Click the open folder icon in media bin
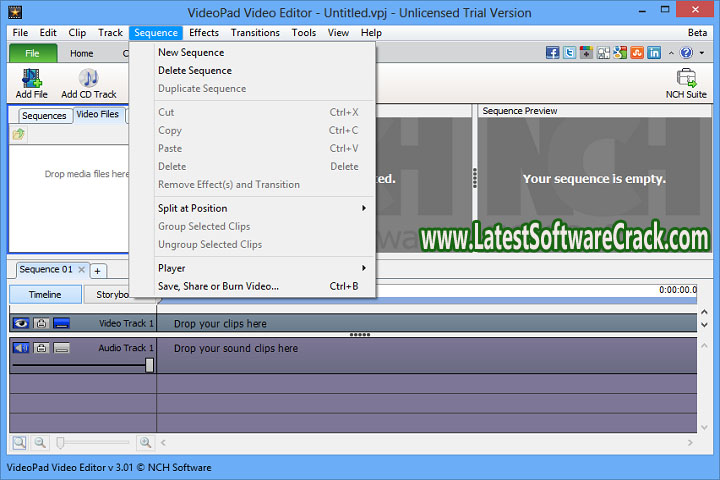 click(19, 134)
